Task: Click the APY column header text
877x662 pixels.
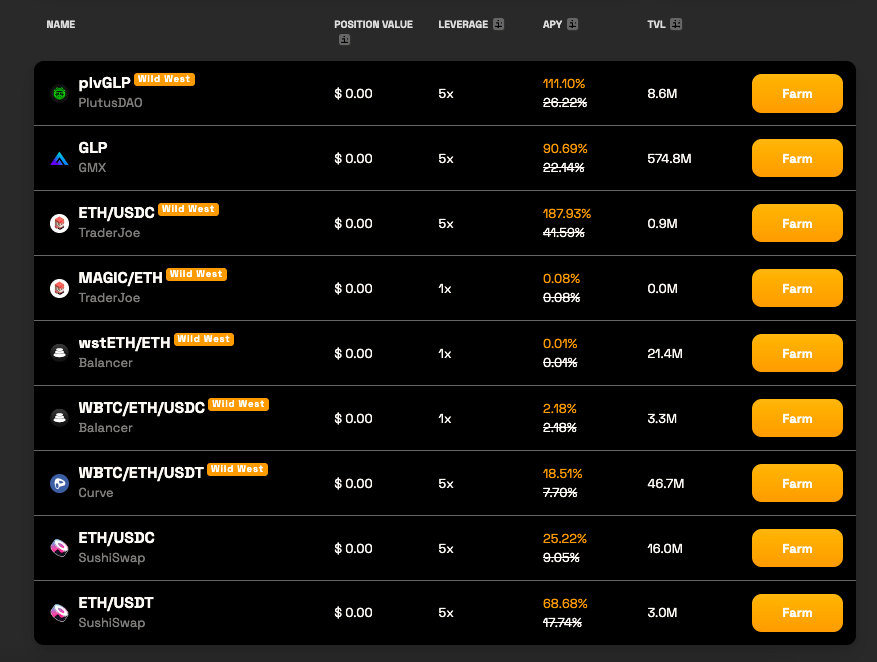Action: (552, 24)
